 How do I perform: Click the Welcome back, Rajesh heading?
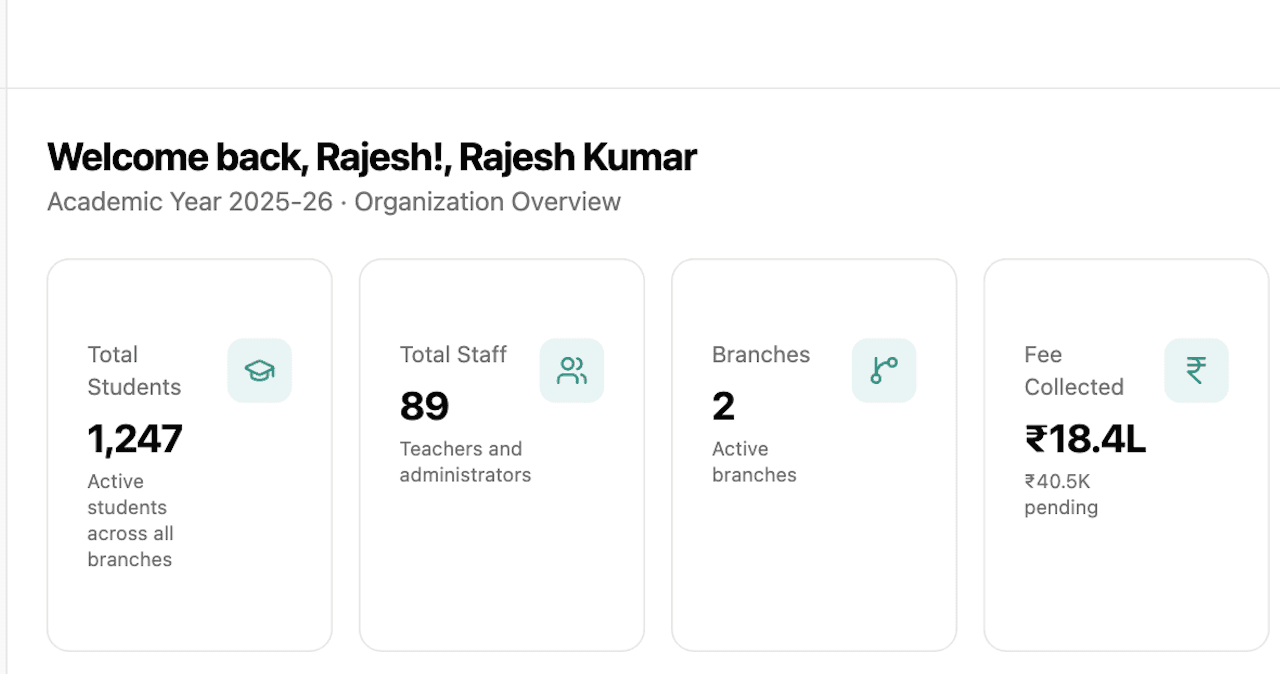point(372,158)
